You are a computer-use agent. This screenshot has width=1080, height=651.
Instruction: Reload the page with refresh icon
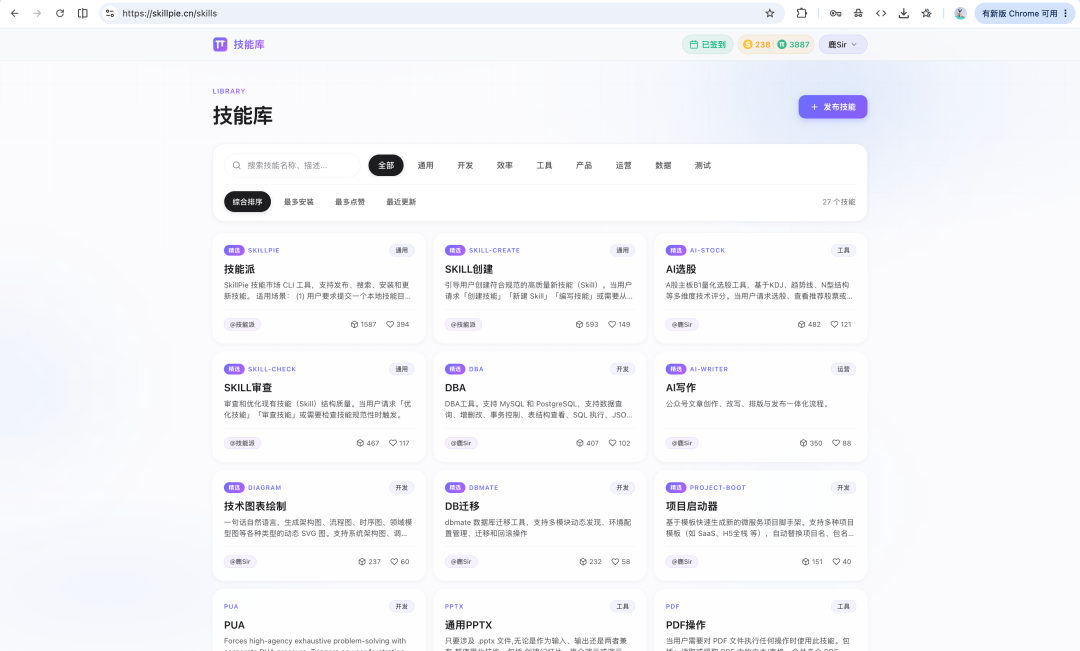(60, 13)
